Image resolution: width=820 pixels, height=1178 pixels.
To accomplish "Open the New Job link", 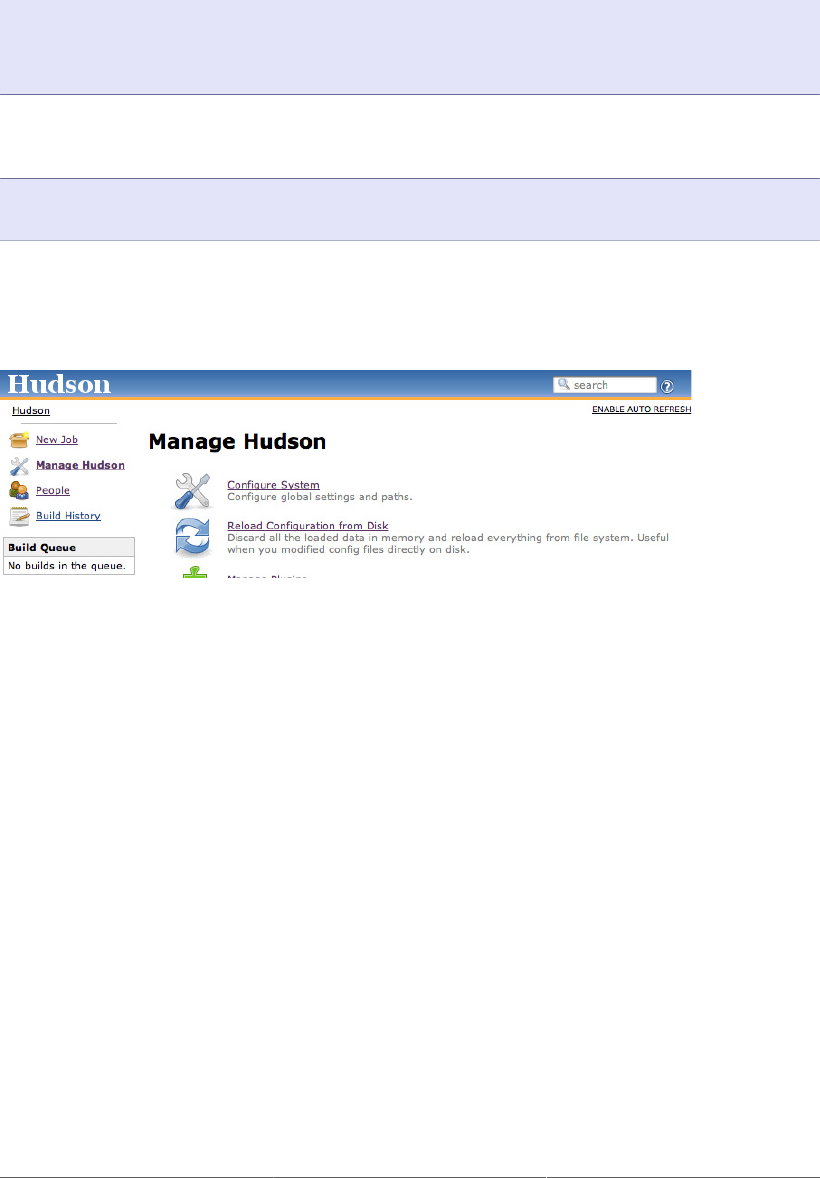I will 57,439.
